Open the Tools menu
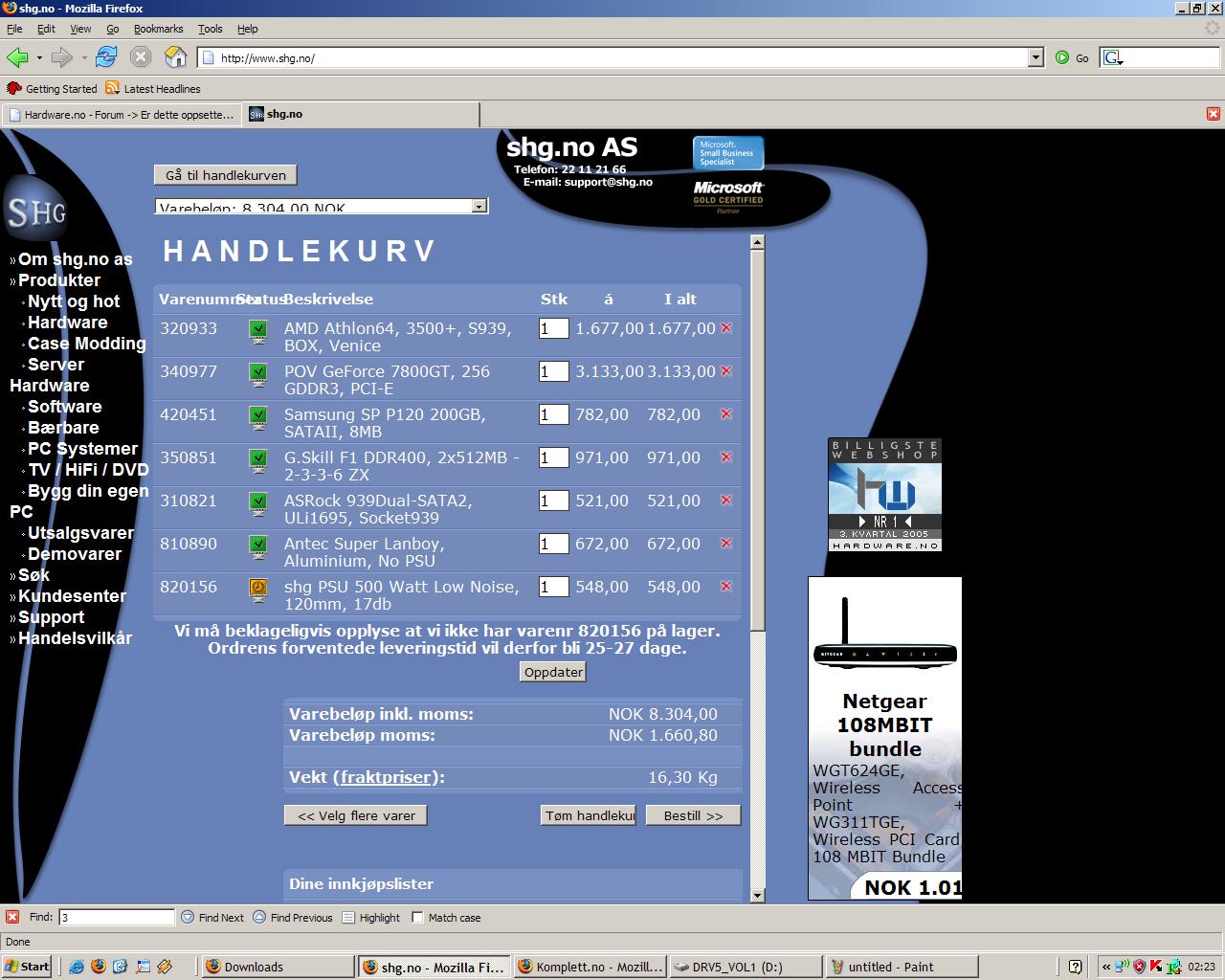Image resolution: width=1225 pixels, height=980 pixels. pyautogui.click(x=210, y=29)
